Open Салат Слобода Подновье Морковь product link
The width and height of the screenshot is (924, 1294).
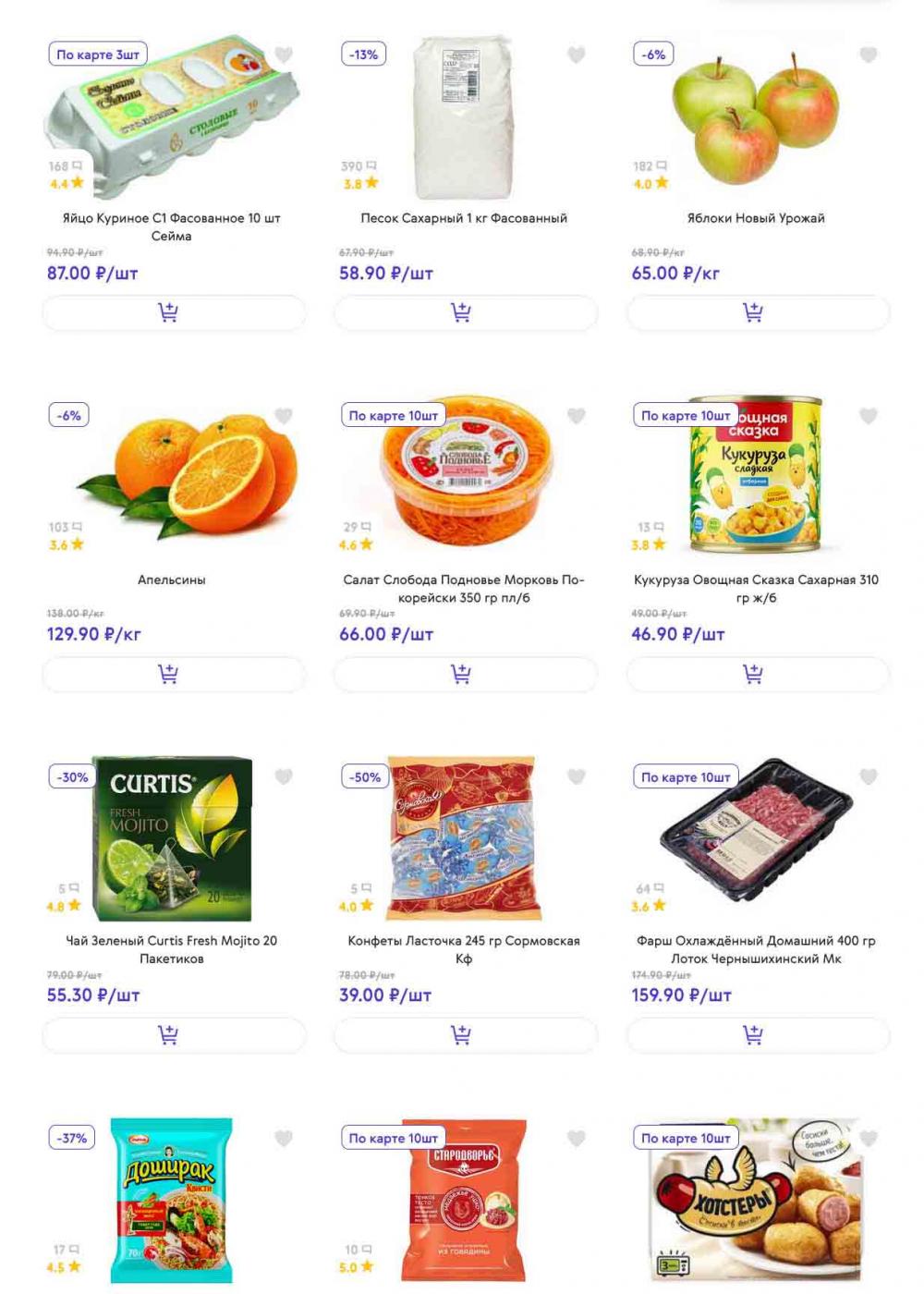coord(464,589)
